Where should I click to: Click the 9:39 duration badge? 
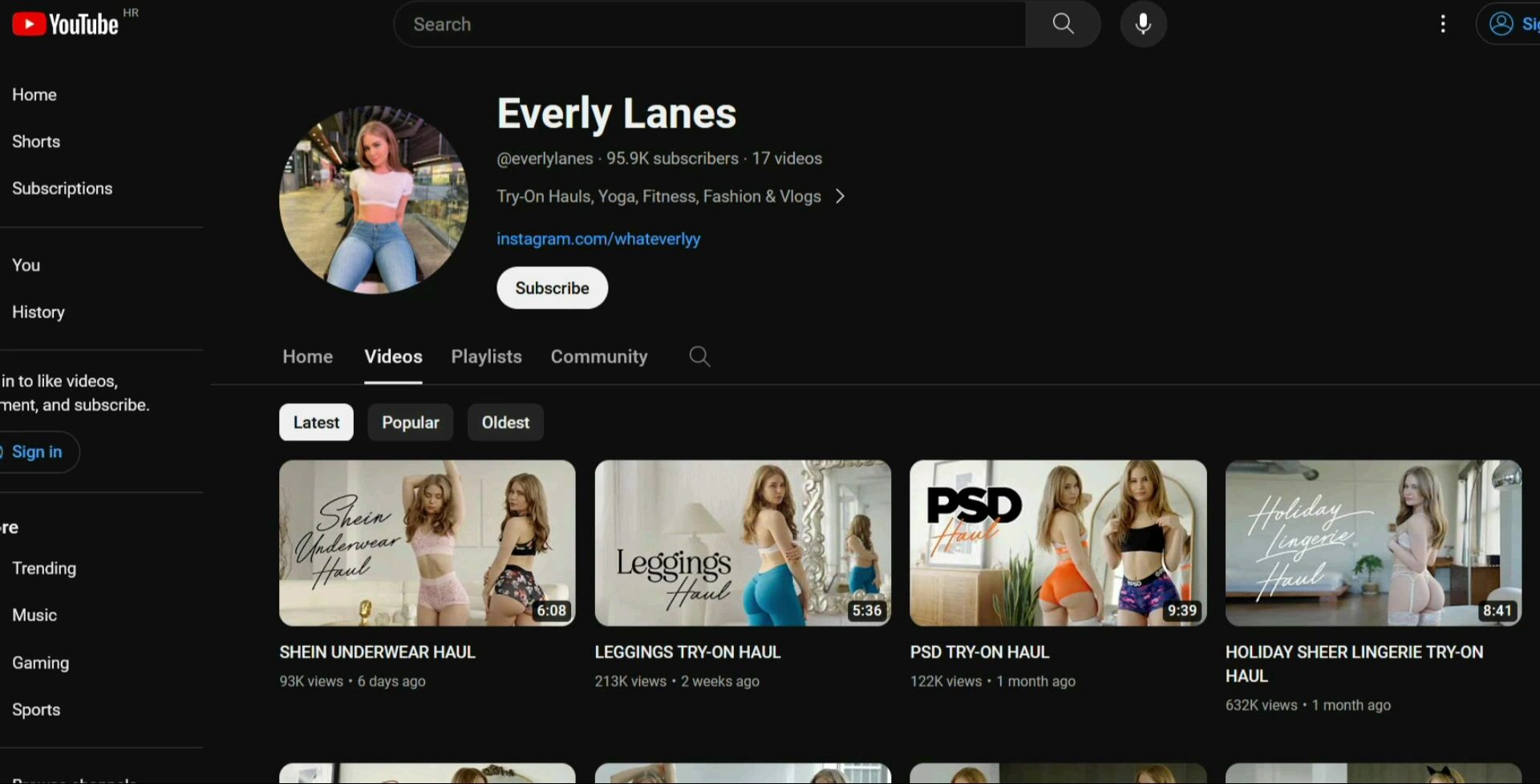pos(1182,611)
